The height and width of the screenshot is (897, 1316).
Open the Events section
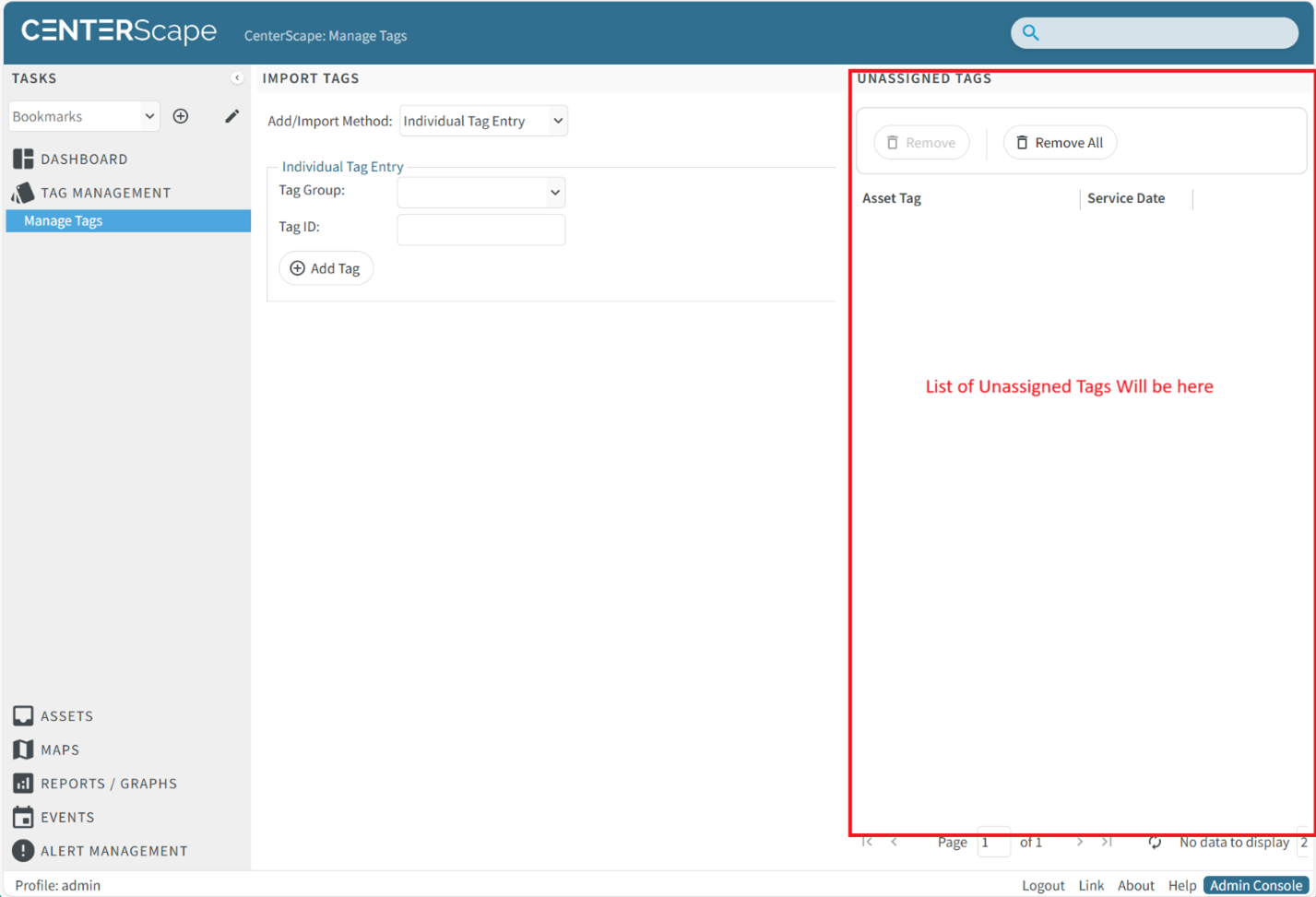click(66, 817)
